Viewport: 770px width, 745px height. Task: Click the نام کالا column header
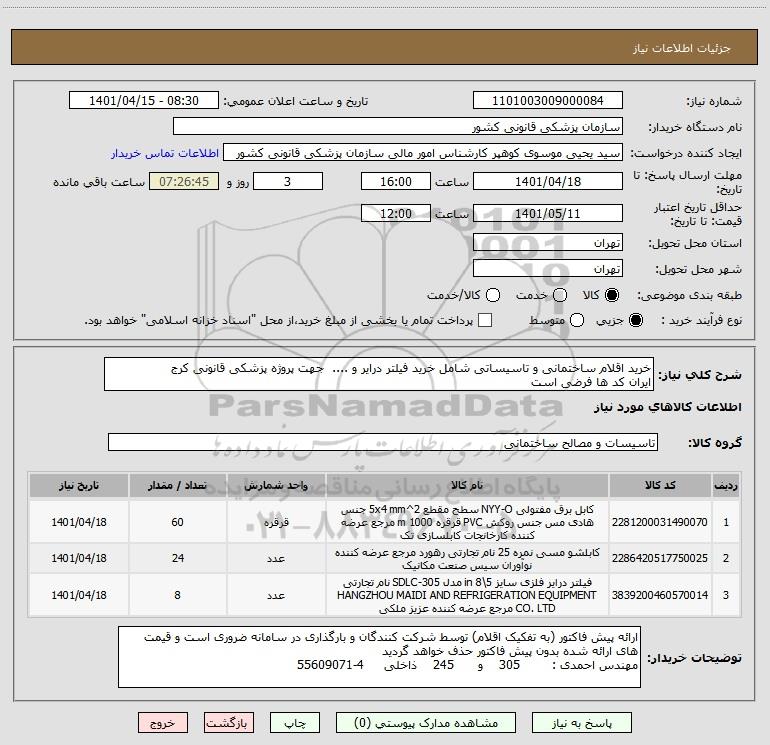point(467,485)
